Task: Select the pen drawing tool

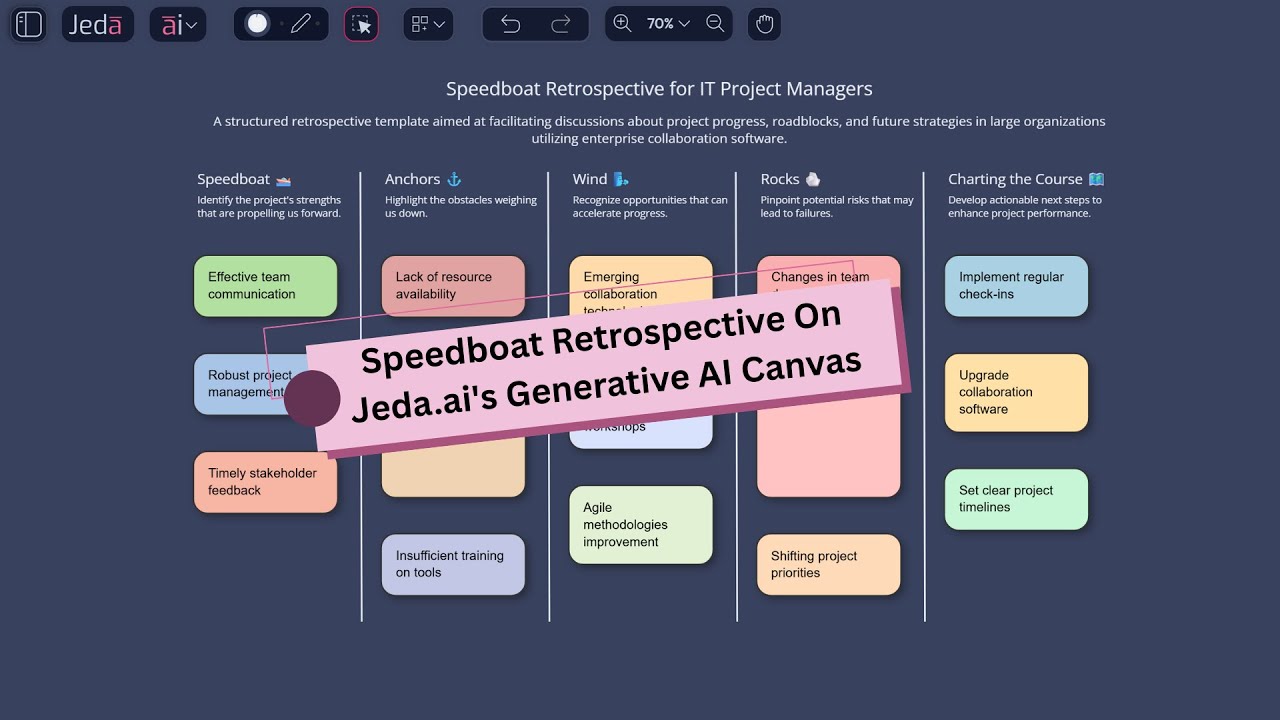Action: pos(301,24)
